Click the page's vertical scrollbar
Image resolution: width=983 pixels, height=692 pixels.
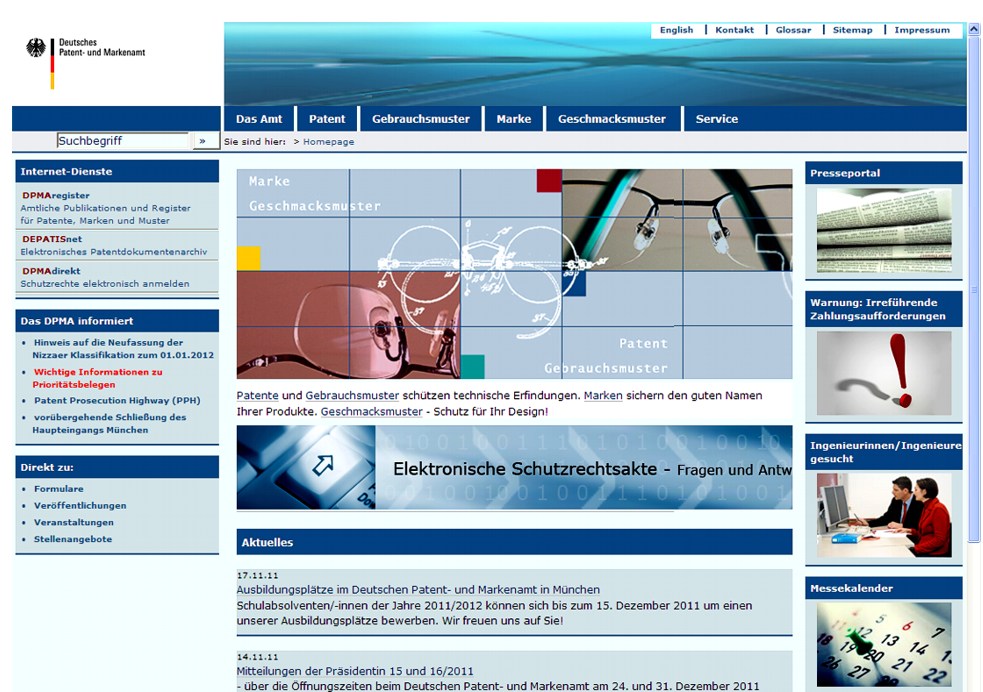click(x=974, y=288)
